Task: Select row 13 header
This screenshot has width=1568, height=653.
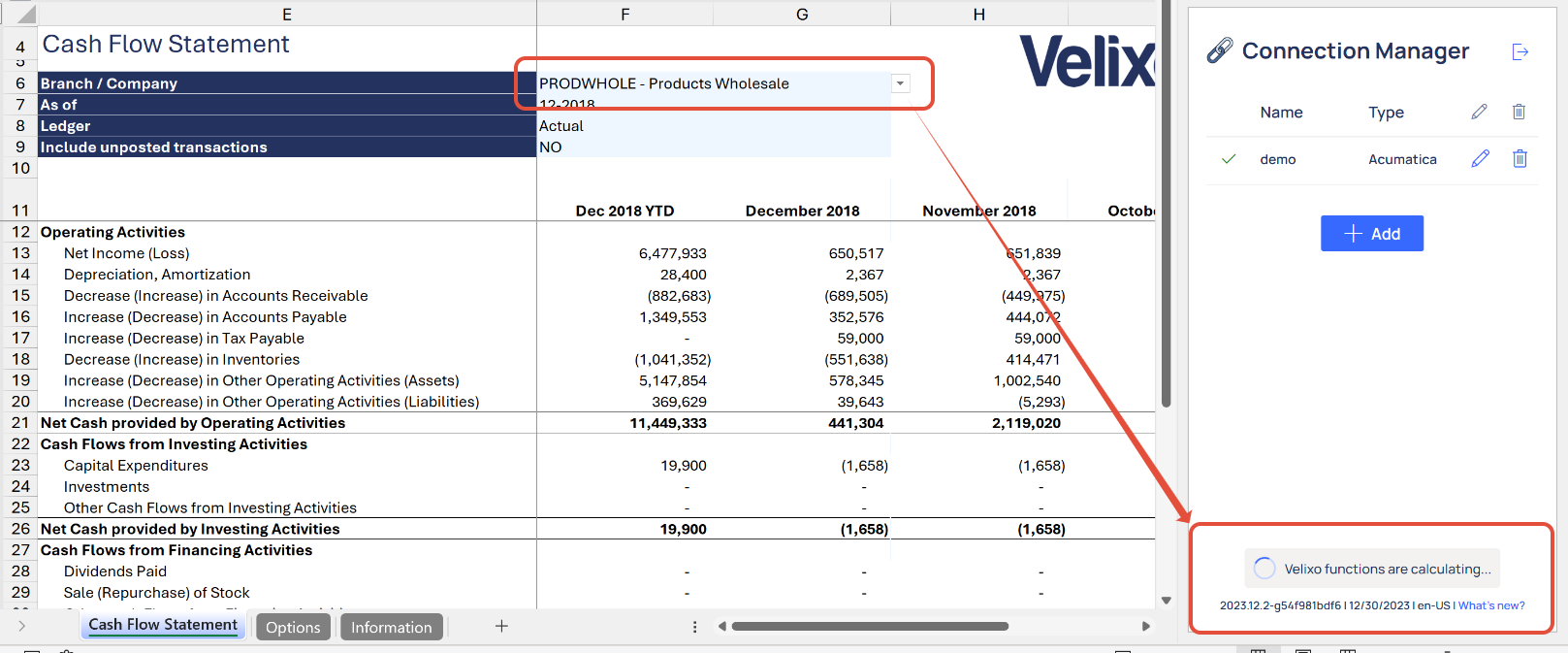Action: [x=20, y=253]
